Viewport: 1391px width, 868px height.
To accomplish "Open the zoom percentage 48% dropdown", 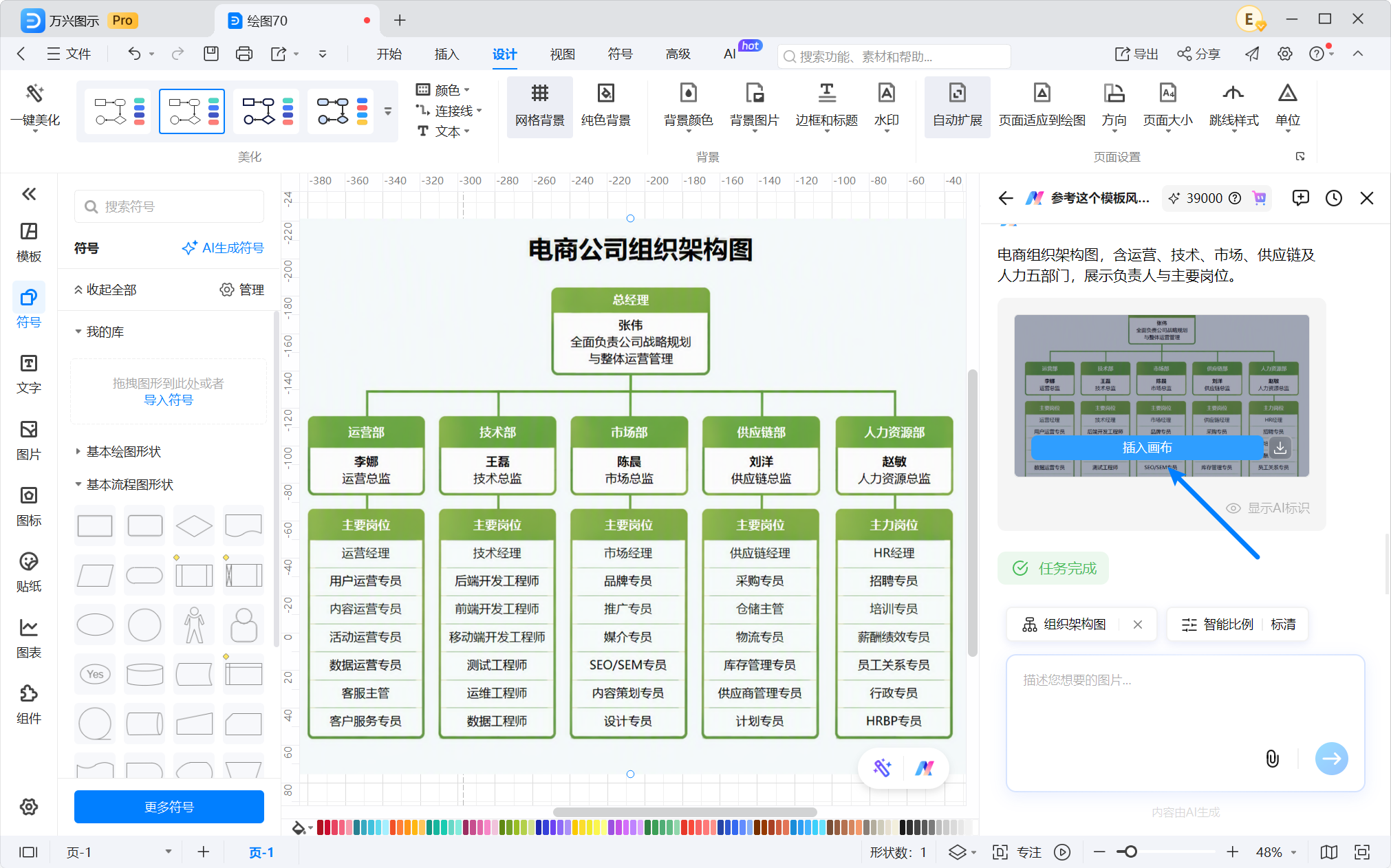I will pos(1276,852).
